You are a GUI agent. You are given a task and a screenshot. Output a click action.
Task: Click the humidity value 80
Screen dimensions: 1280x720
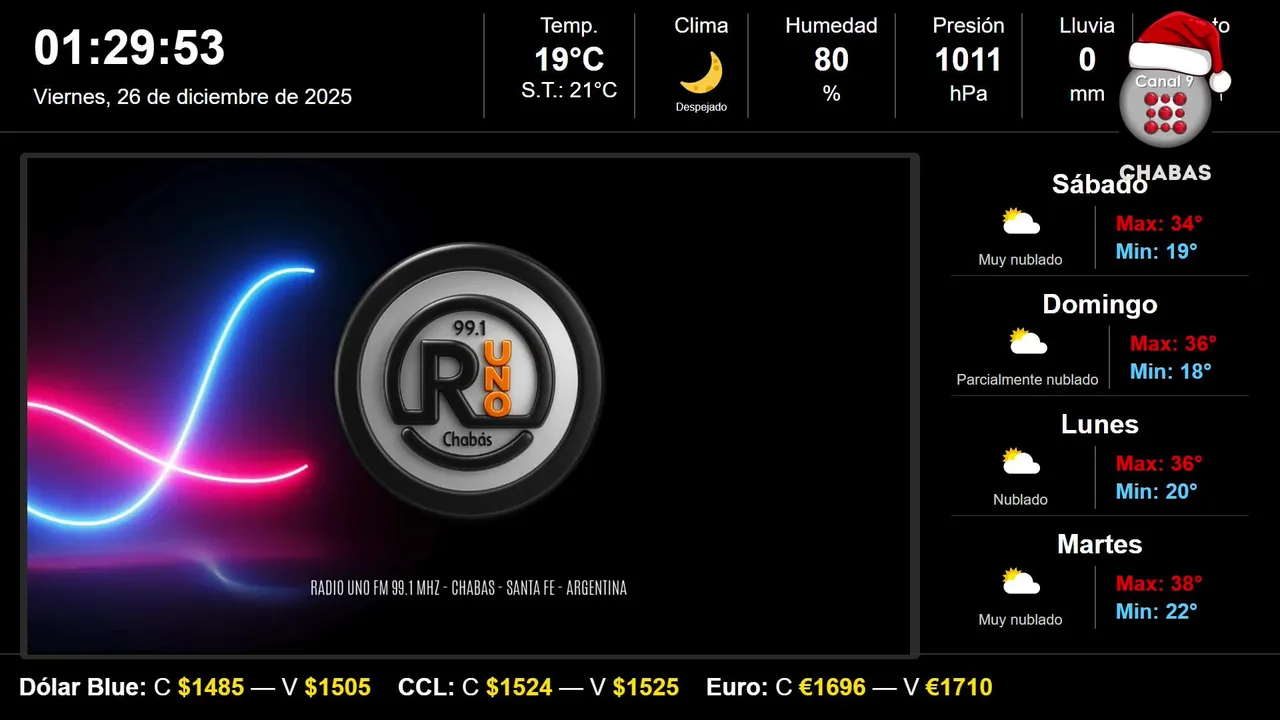(x=831, y=60)
